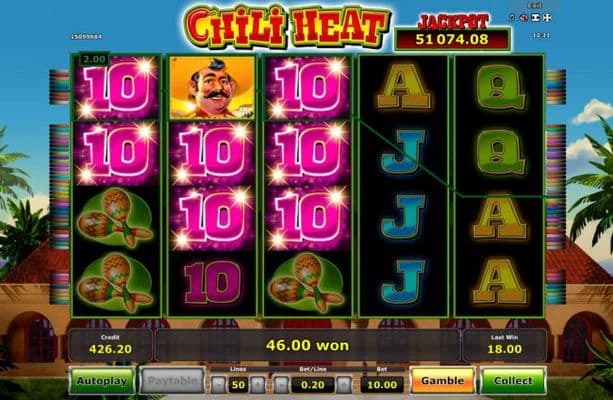Click the mustached man symbol on reel two
This screenshot has height=400, width=613.
(x=212, y=88)
